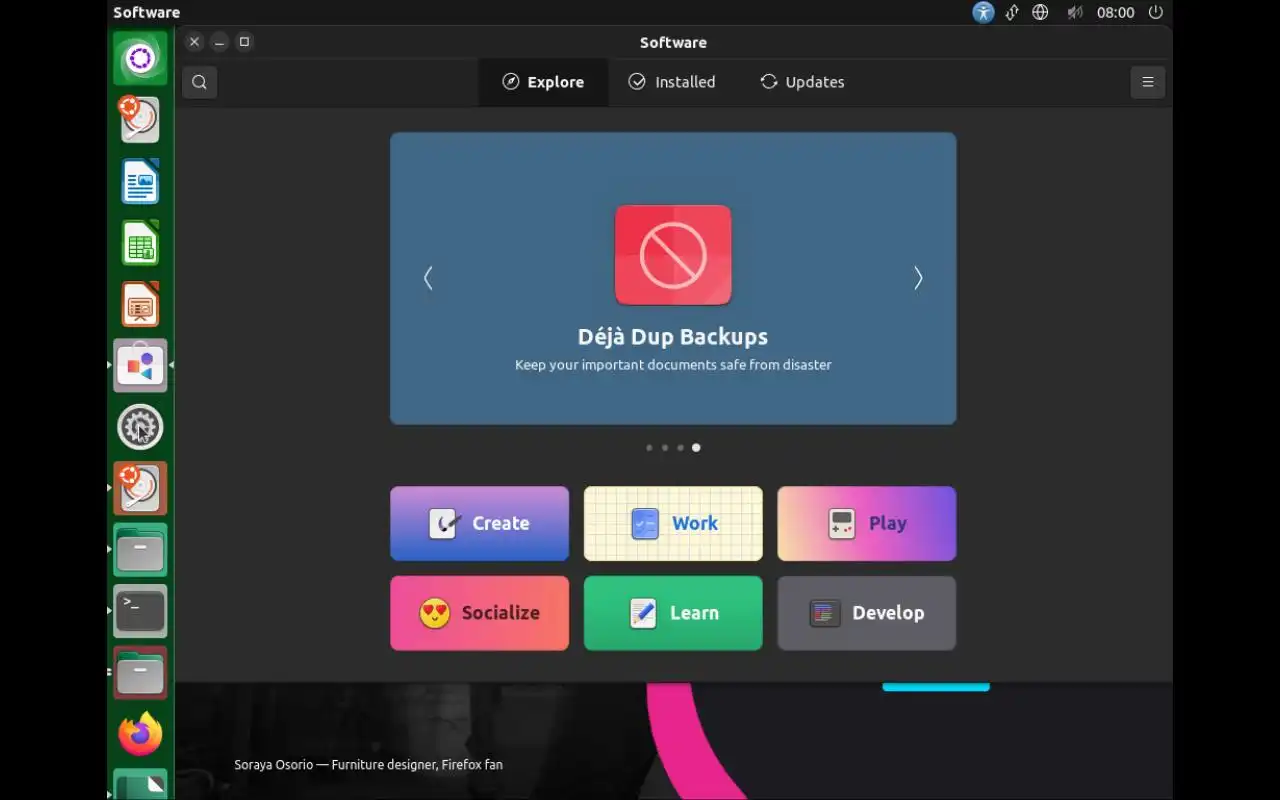The height and width of the screenshot is (800, 1280).
Task: Select the second carousel page dot
Action: [x=665, y=448]
